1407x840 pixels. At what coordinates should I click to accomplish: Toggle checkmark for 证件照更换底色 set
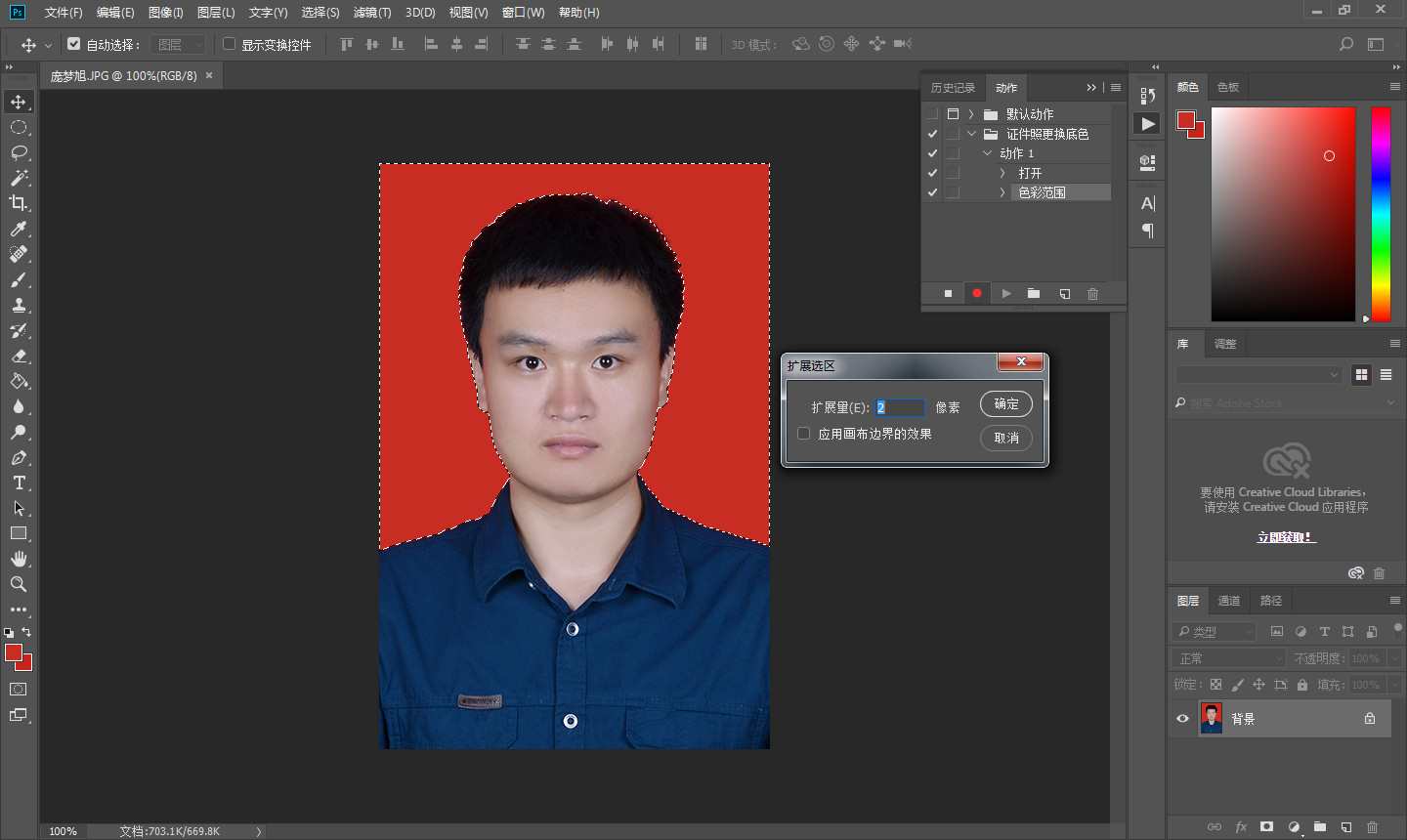tap(932, 134)
